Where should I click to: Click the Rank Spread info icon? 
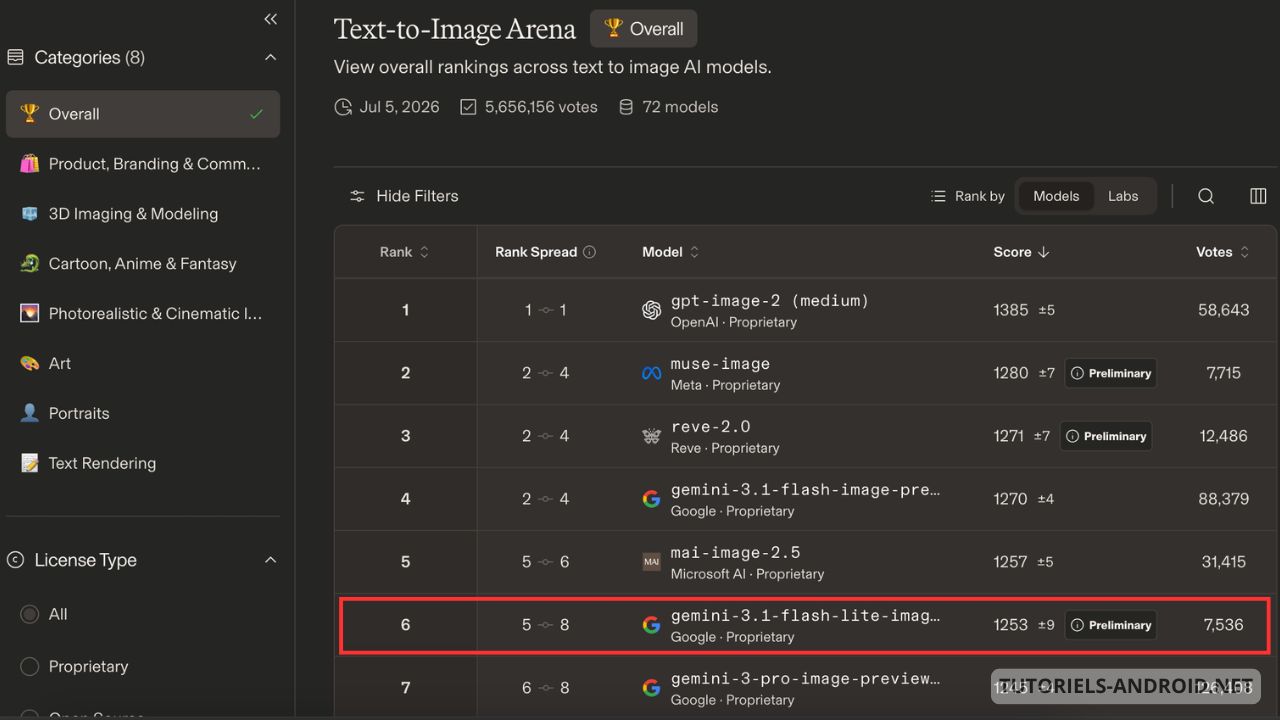589,252
